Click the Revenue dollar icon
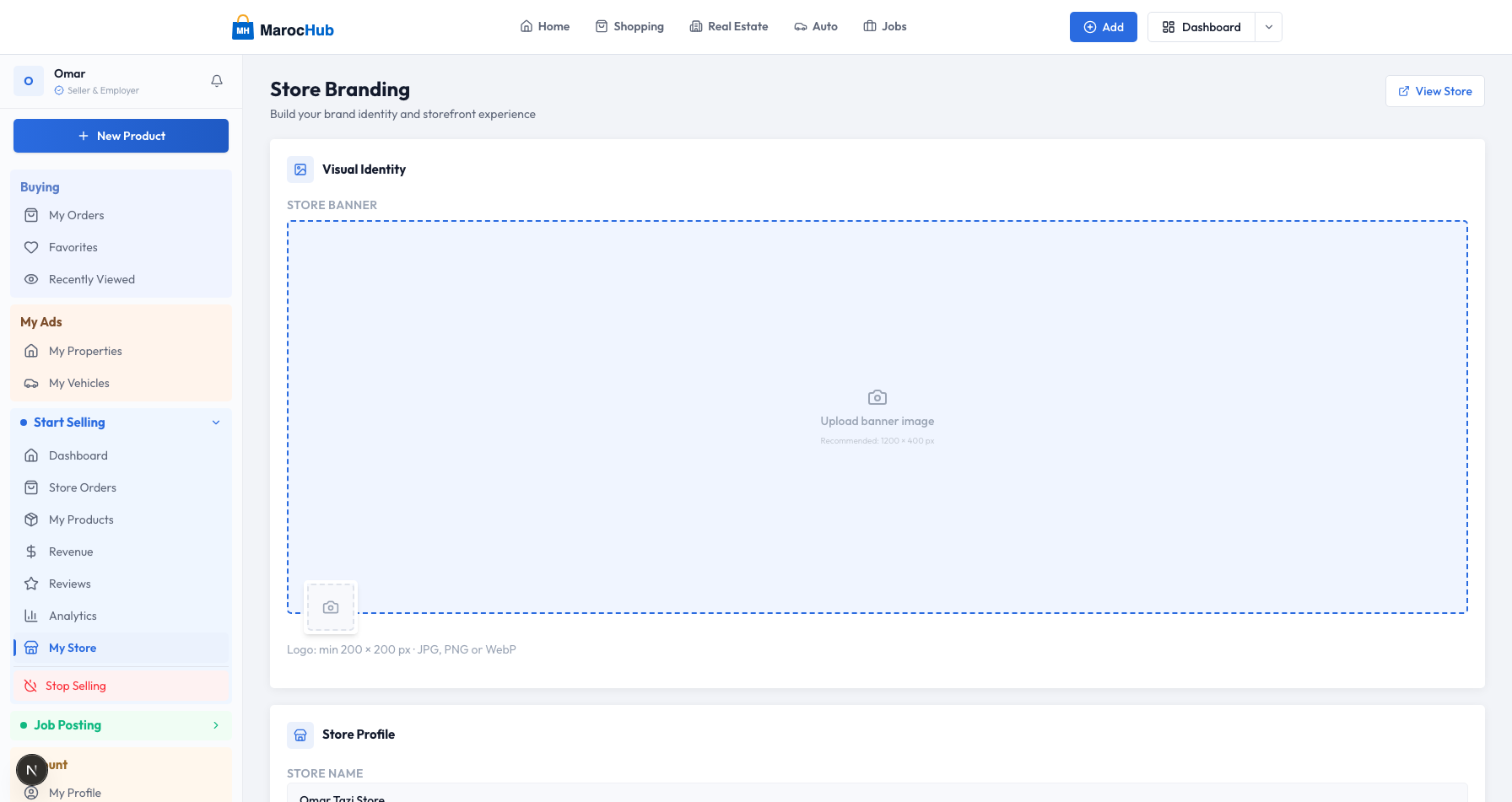 click(x=31, y=552)
